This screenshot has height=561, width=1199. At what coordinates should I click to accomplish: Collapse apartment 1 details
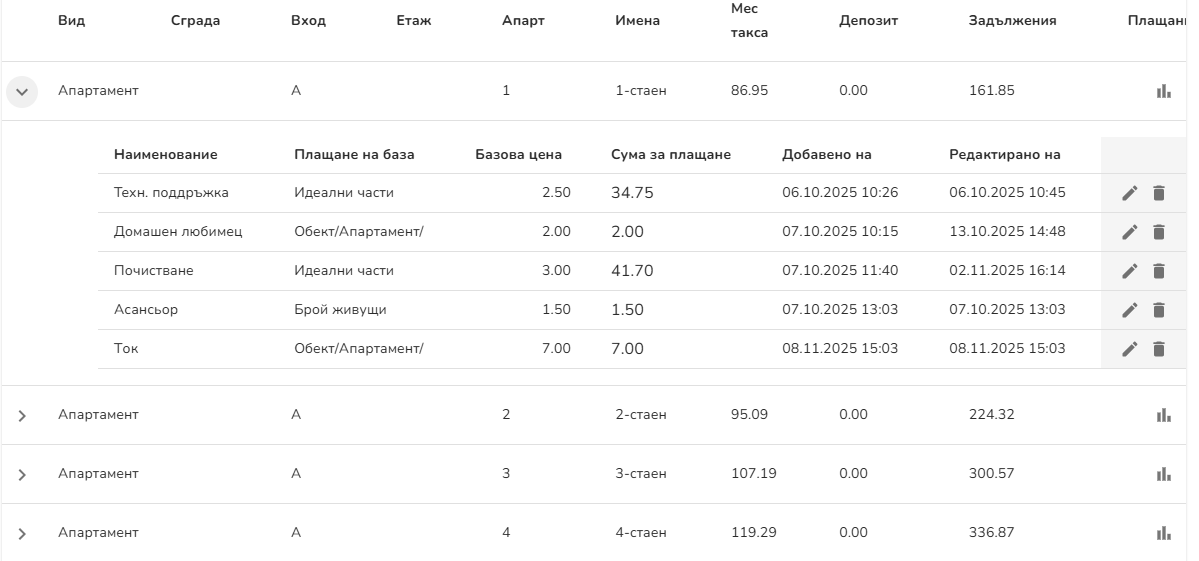[22, 92]
